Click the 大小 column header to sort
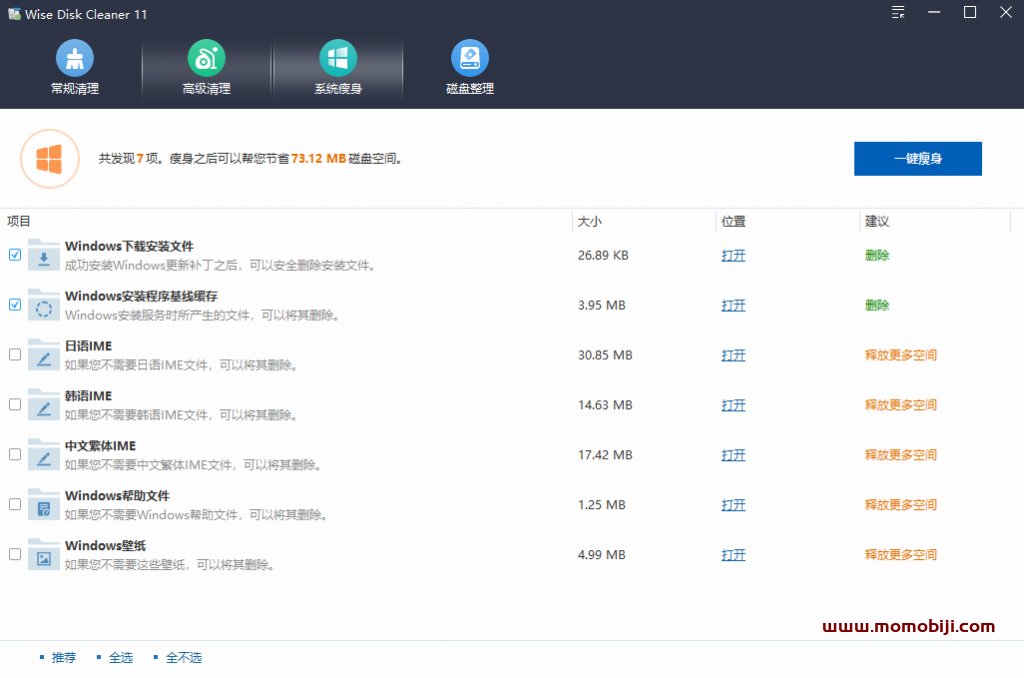 588,221
